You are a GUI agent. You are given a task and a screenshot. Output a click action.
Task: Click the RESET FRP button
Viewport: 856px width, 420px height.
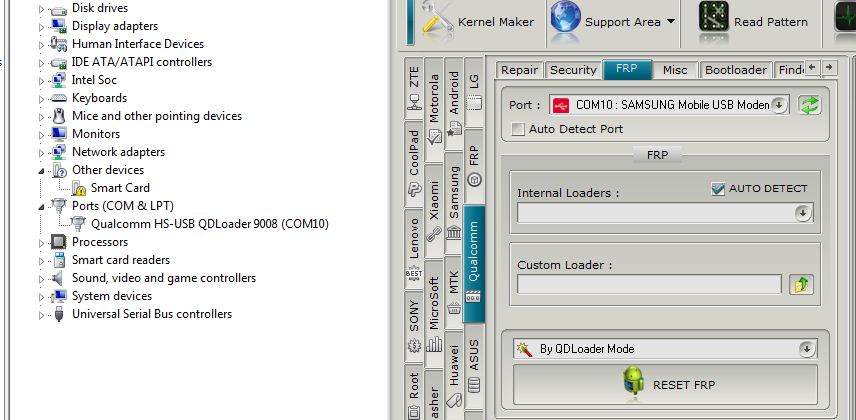point(665,384)
